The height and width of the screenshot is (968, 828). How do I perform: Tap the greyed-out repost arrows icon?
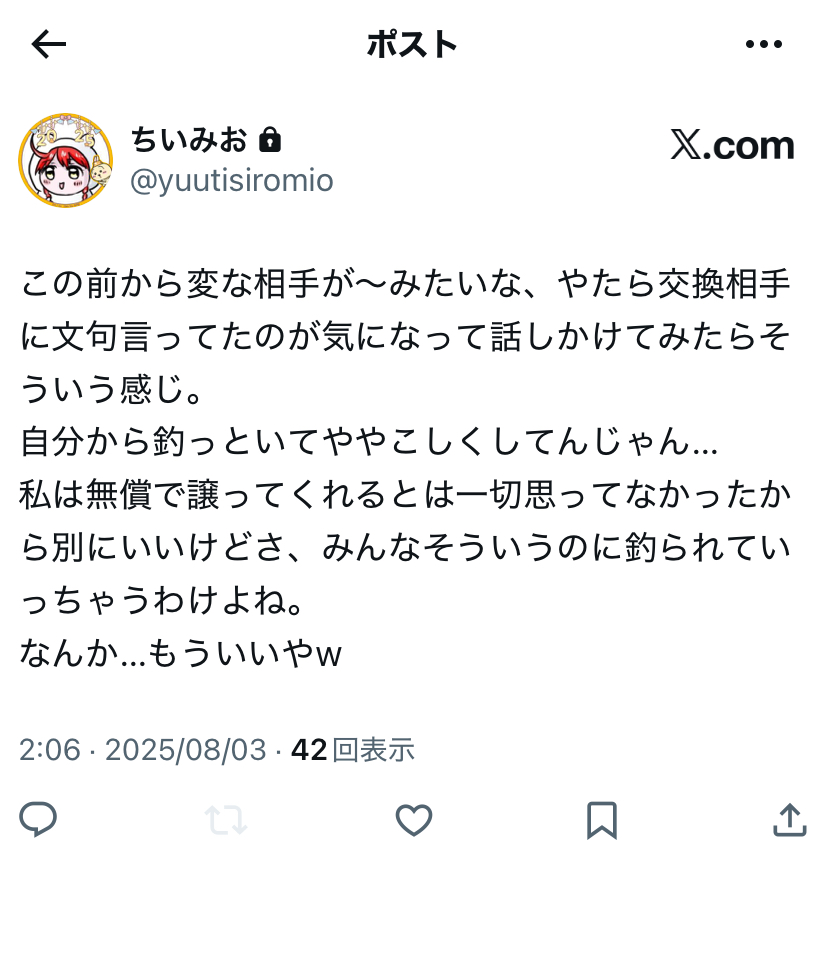[x=226, y=820]
